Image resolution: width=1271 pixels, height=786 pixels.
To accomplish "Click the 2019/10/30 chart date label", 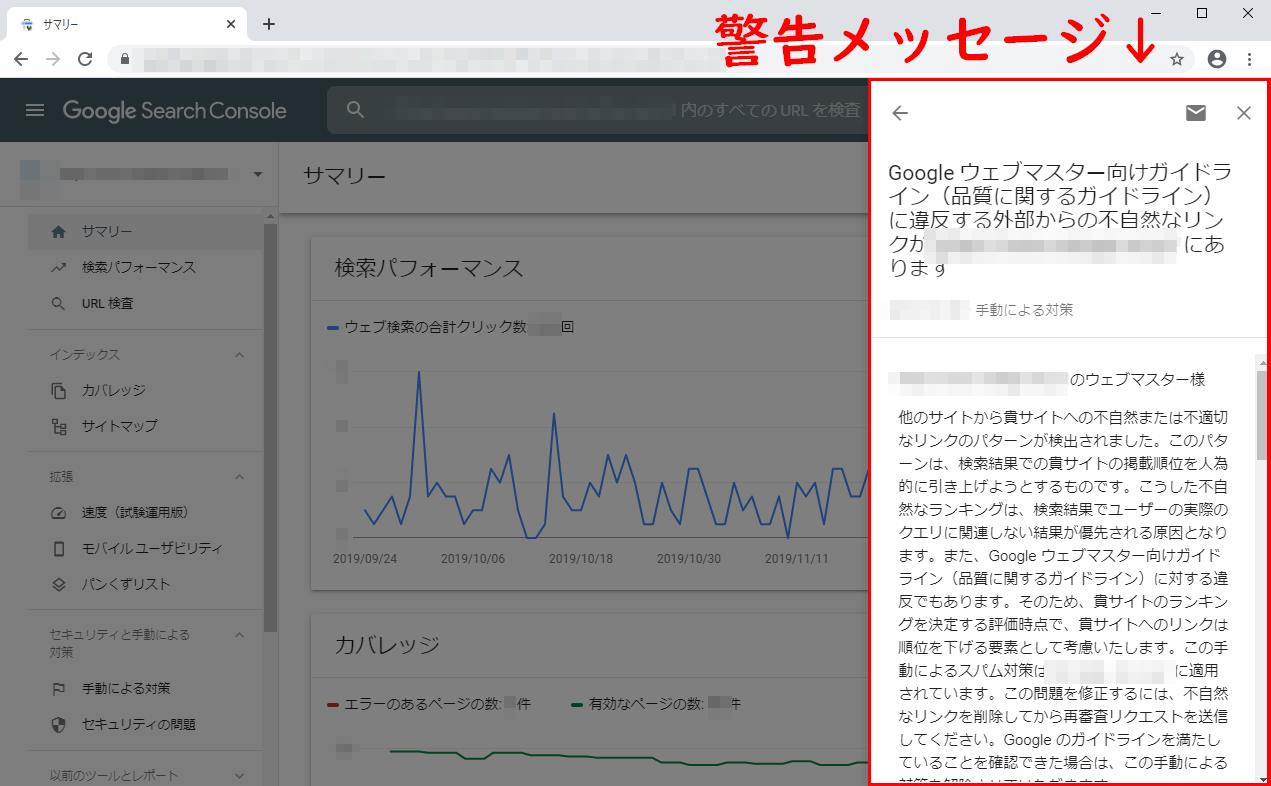I will pyautogui.click(x=688, y=558).
